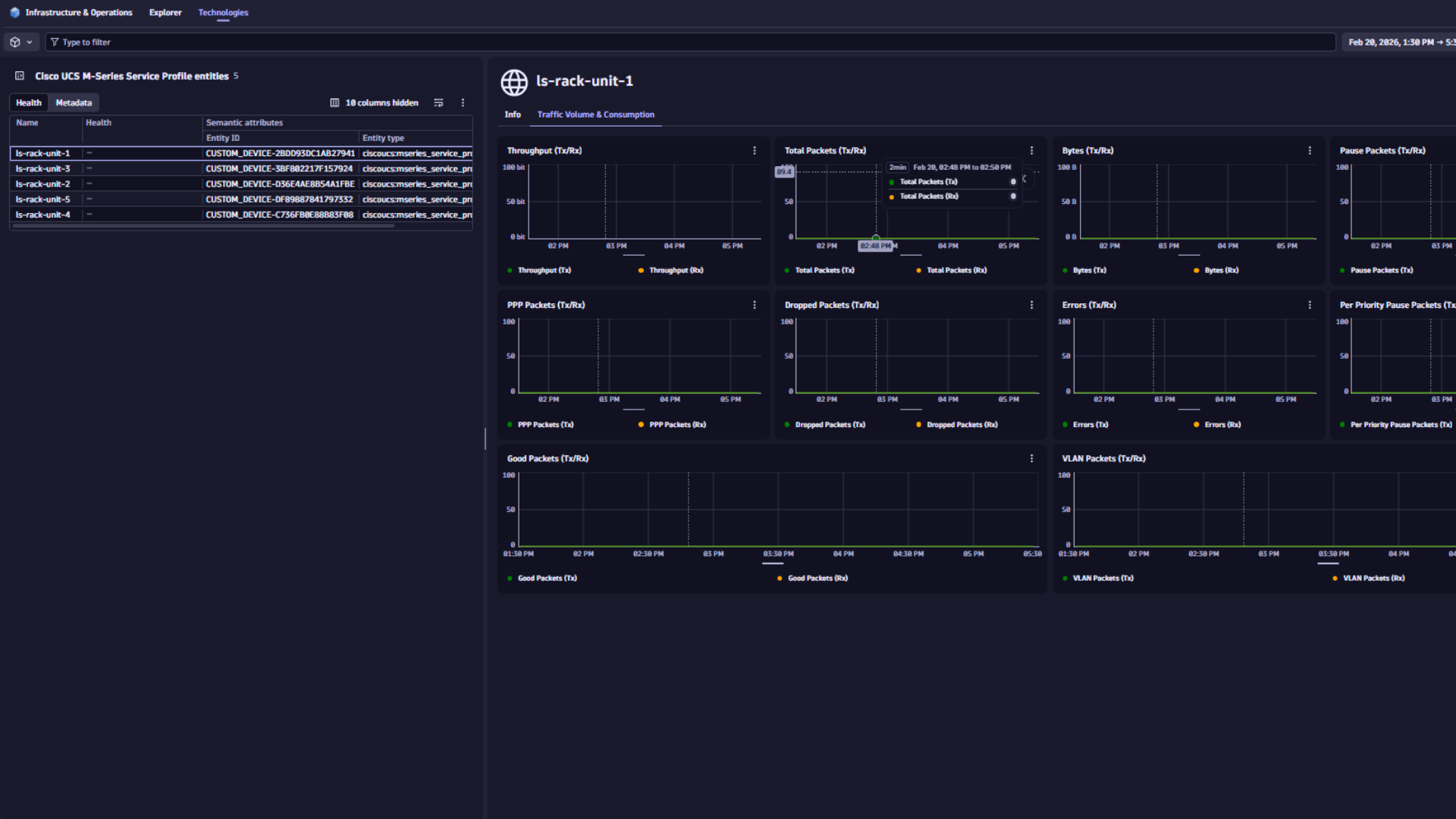1456x819 pixels.
Task: Open the columns visibility icon near 10 columns hidden
Action: [x=335, y=102]
